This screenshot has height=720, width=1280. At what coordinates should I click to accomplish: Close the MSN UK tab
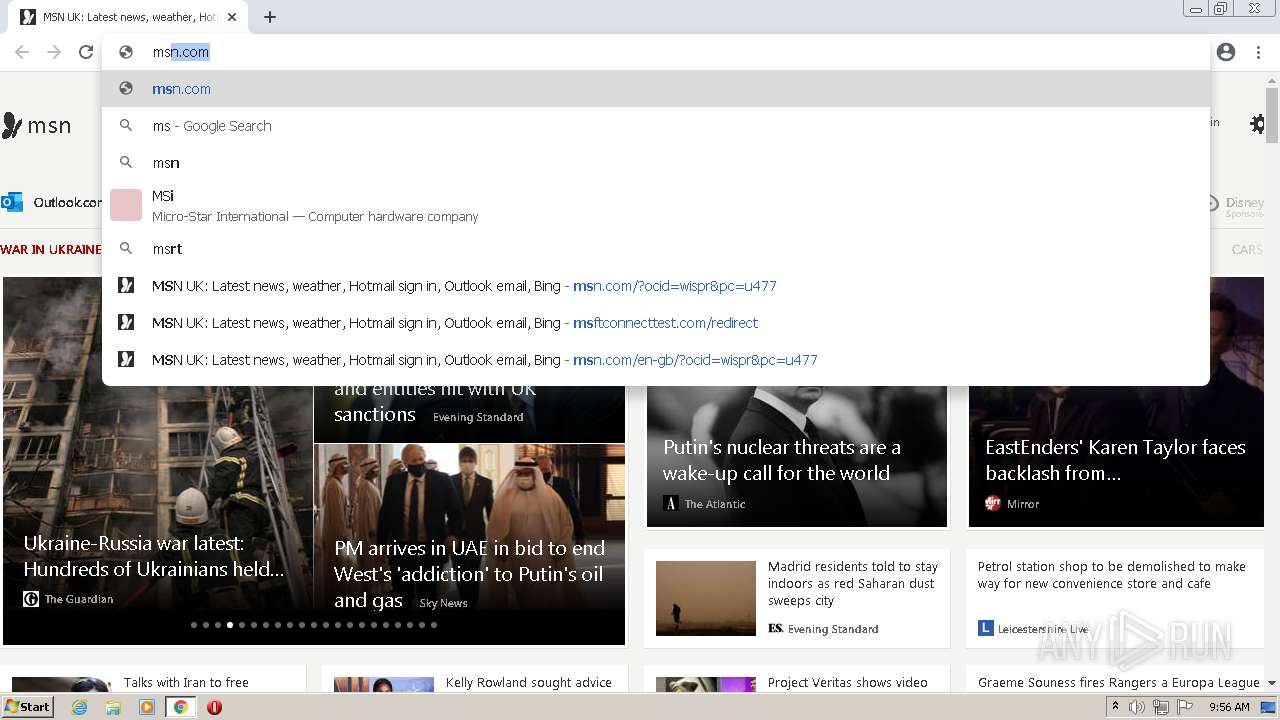click(x=232, y=17)
